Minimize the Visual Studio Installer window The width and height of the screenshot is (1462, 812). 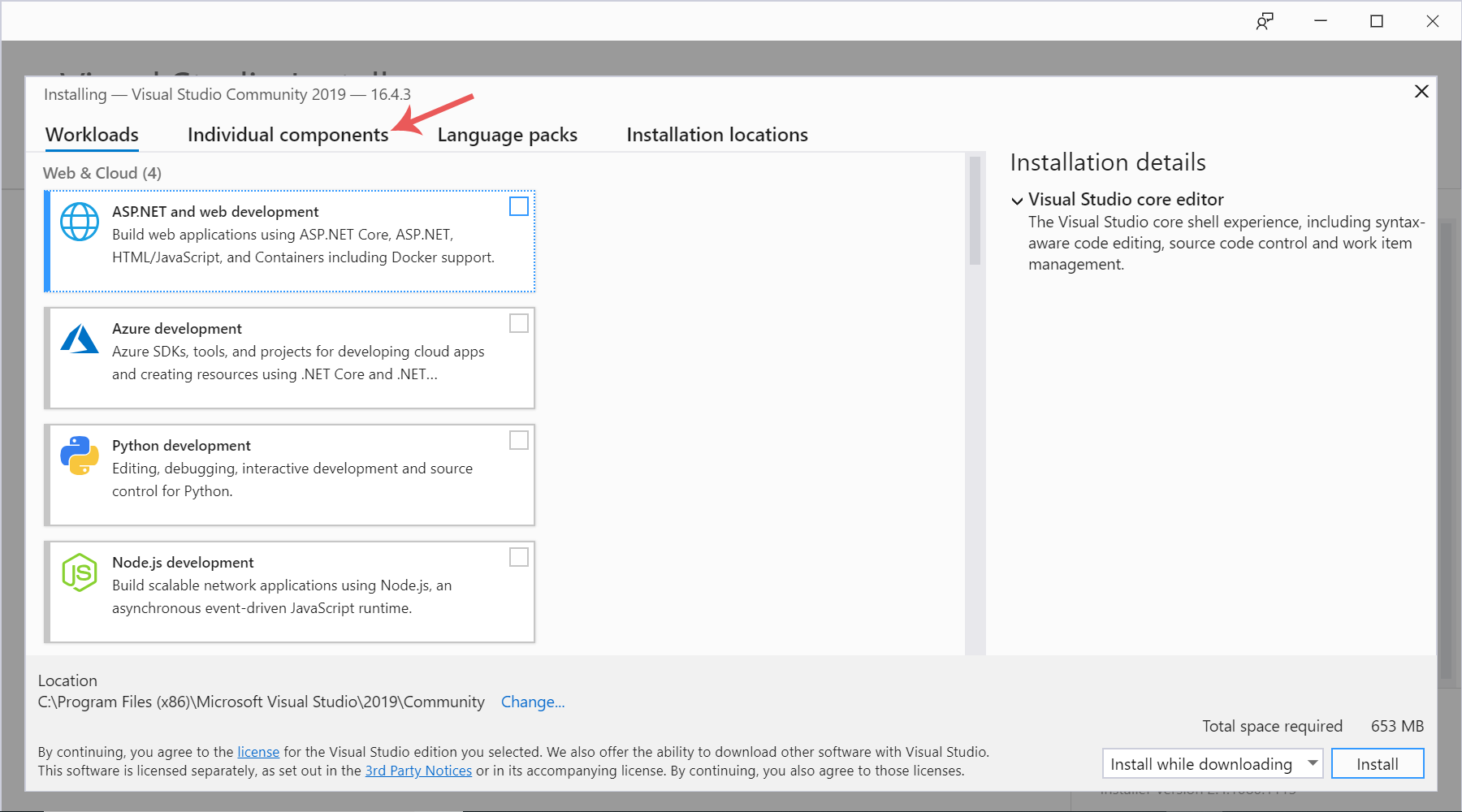point(1321,21)
